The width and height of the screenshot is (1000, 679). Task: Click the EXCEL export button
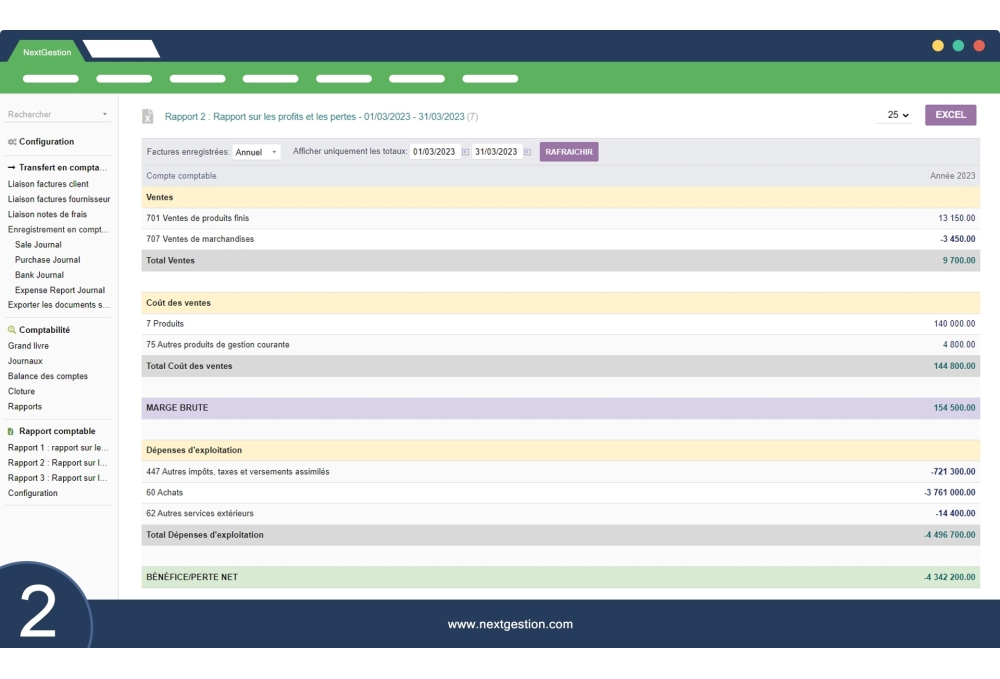[x=949, y=115]
